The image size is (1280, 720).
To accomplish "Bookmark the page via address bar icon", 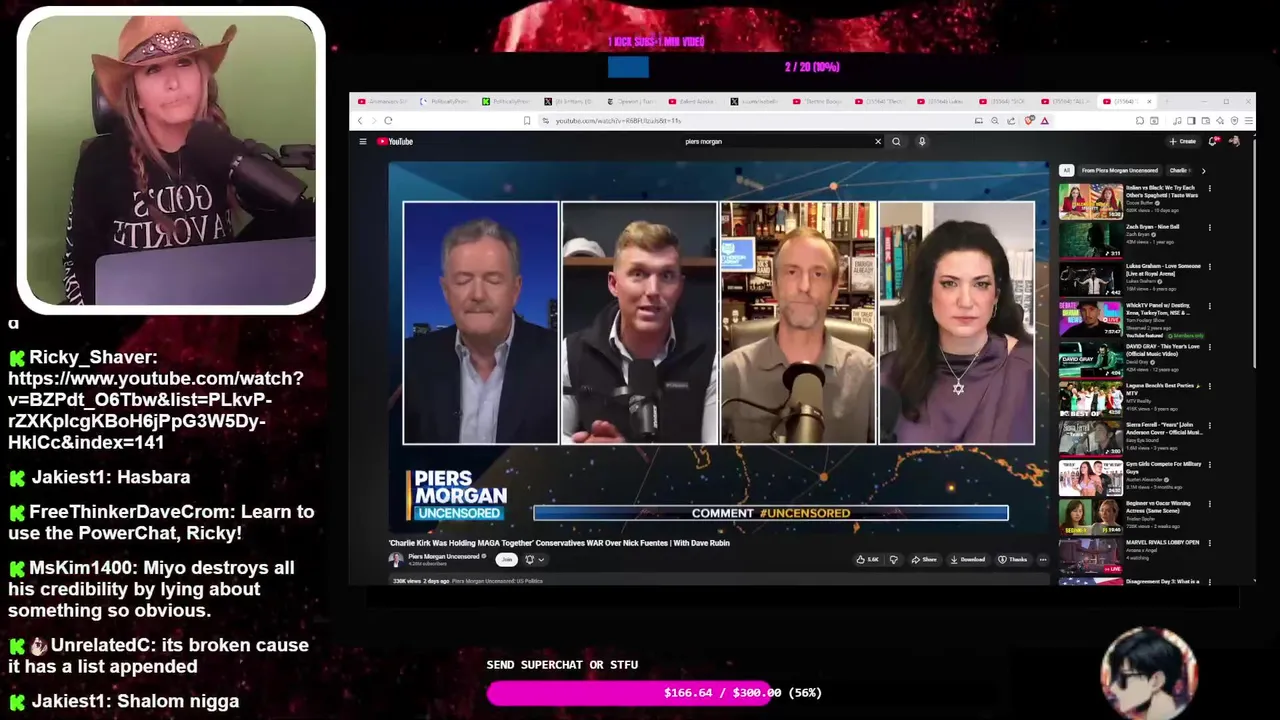I will tap(527, 120).
